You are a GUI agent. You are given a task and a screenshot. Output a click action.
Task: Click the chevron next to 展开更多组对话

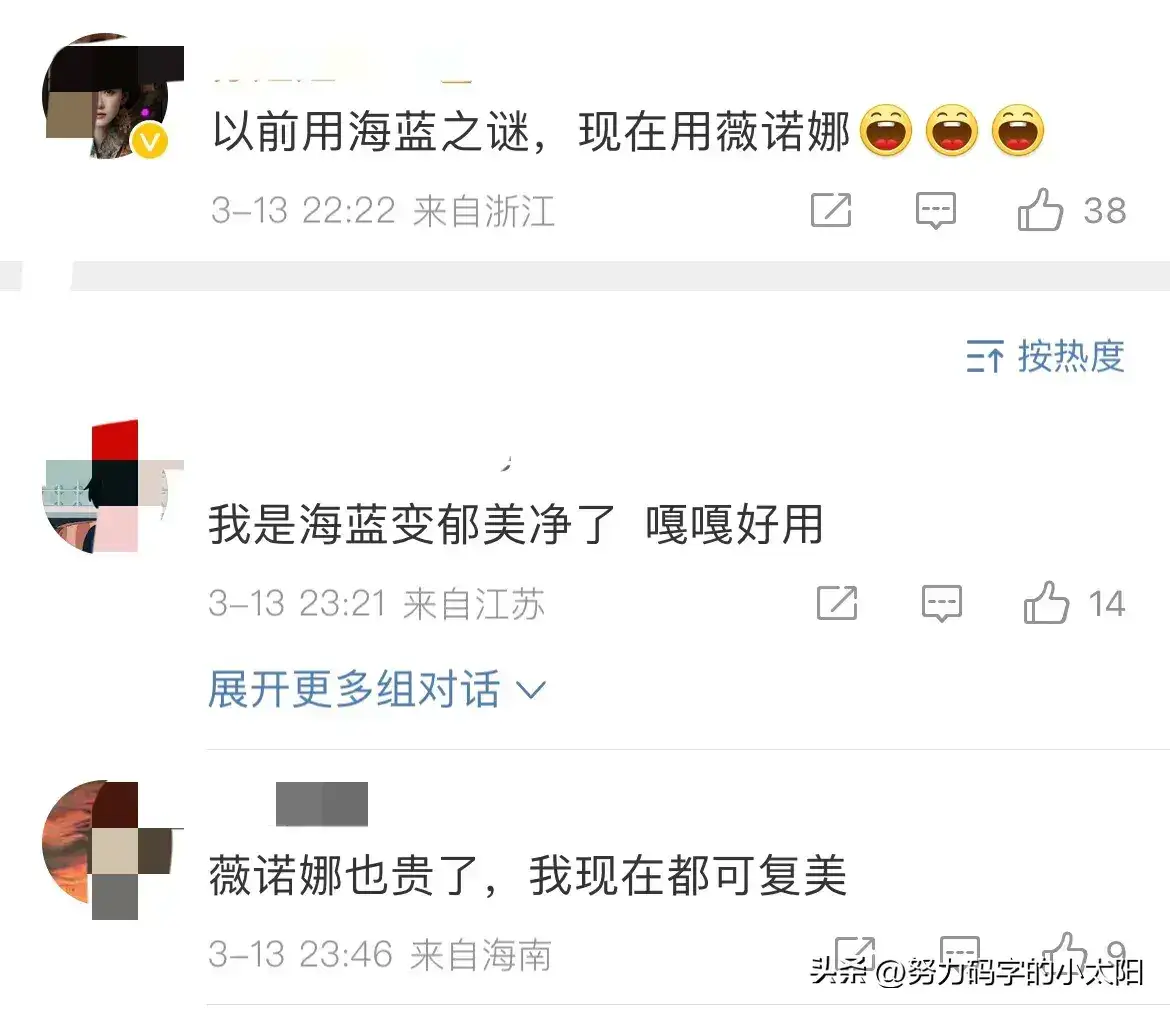(531, 690)
